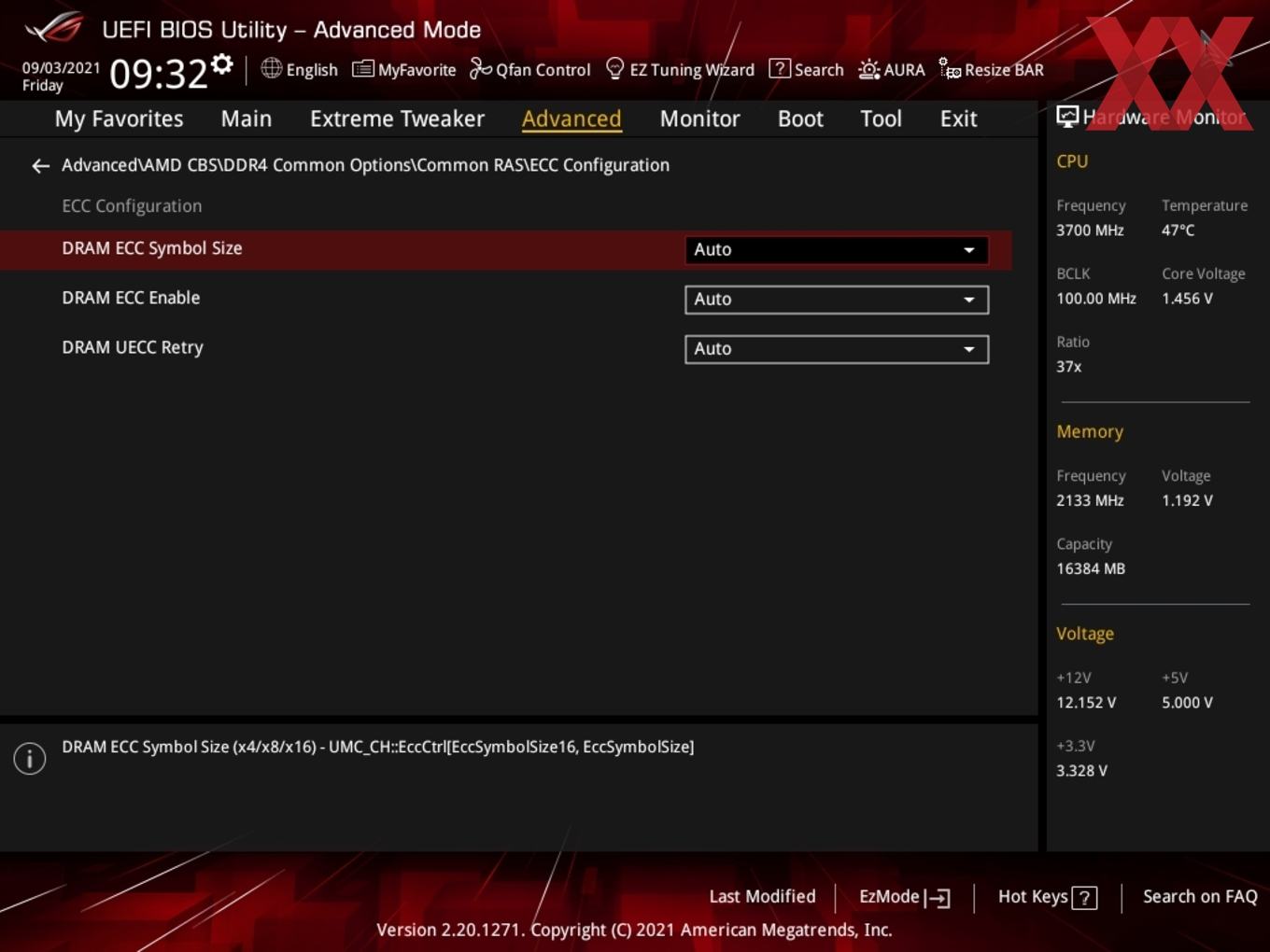
Task: Click the DRAM ECC Symbol Size help text
Action: point(378,747)
